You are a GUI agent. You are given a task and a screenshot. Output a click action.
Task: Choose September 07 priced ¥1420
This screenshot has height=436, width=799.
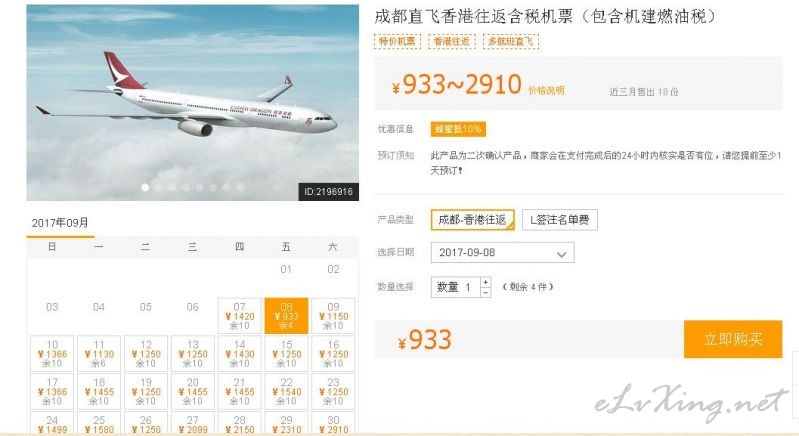pos(239,316)
